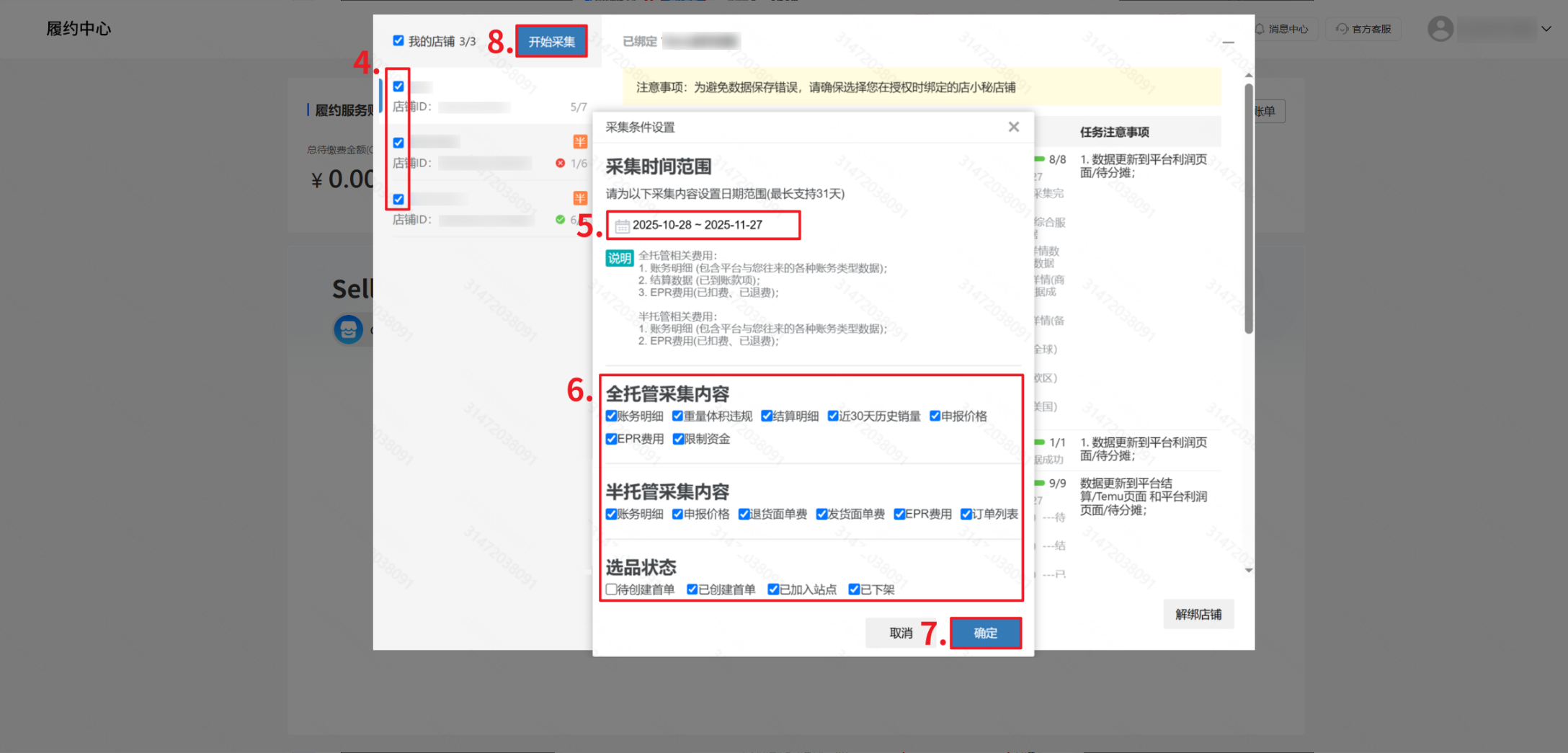
Task: Click scroll-up arrow of the panel scrollbar
Action: point(1249,75)
